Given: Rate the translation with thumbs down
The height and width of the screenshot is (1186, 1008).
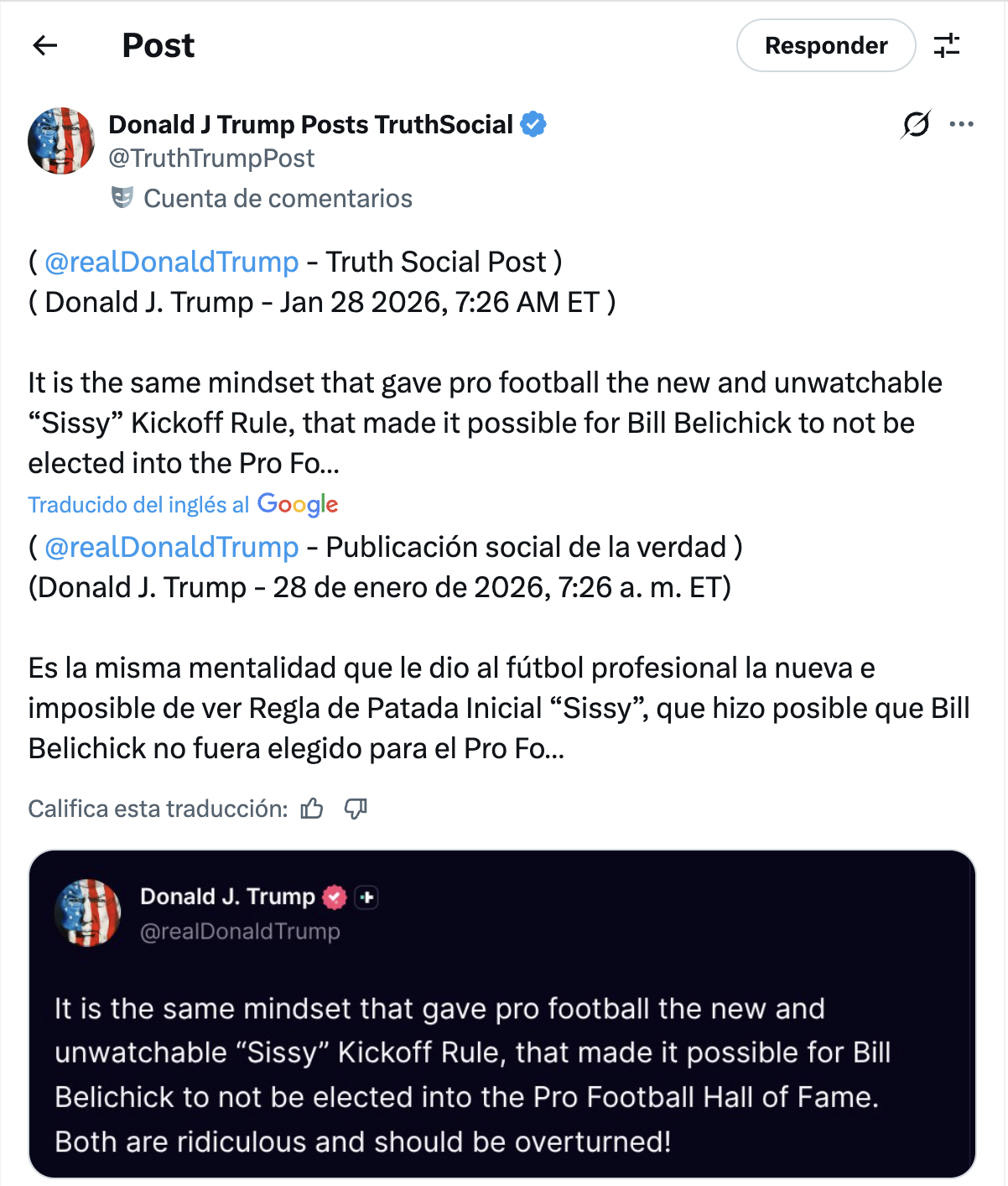Looking at the screenshot, I should pyautogui.click(x=356, y=809).
